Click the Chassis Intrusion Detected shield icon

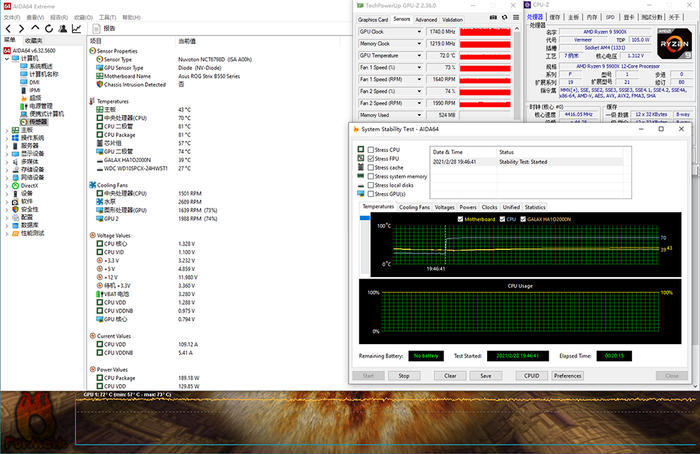[100, 84]
